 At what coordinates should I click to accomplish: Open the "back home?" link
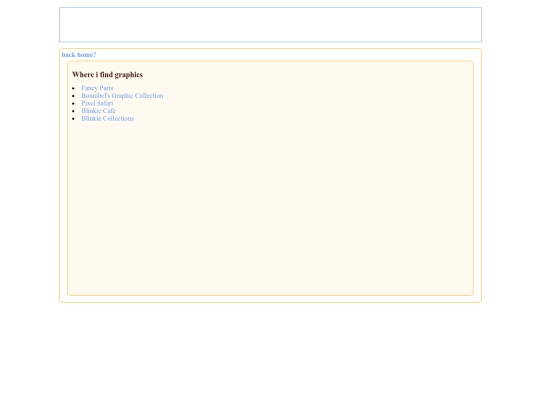pos(79,55)
